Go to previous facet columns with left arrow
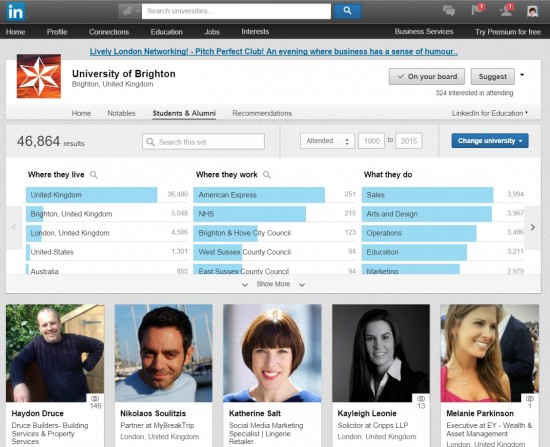550x447 pixels. [x=14, y=227]
